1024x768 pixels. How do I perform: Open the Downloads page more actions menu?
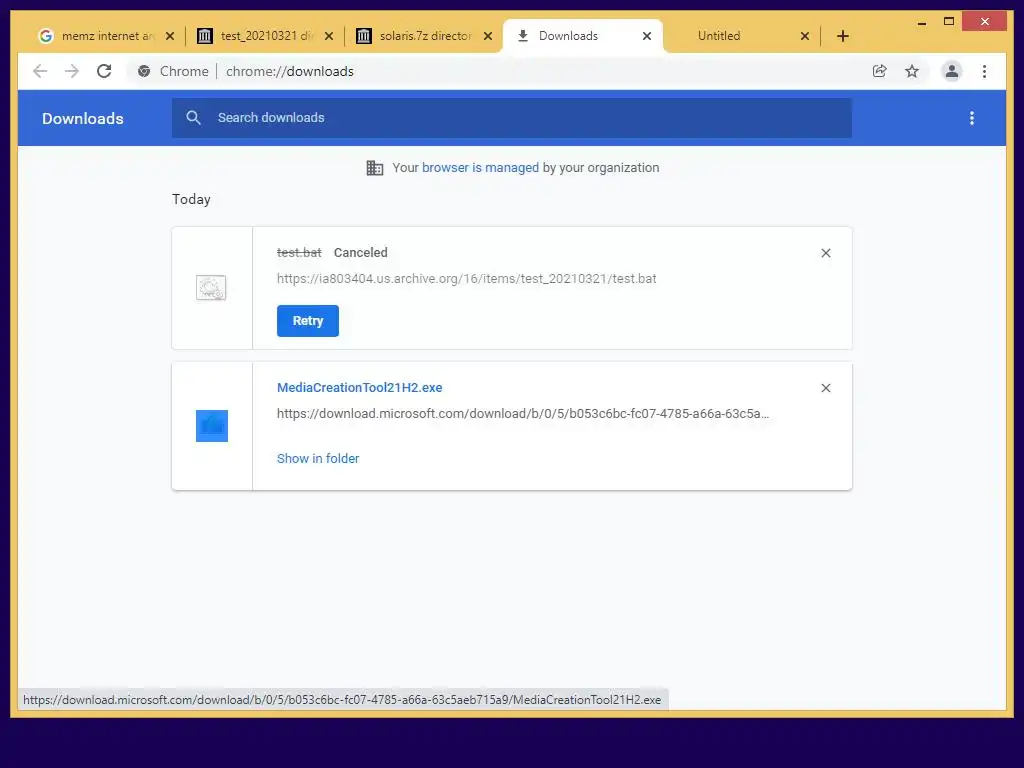(972, 118)
